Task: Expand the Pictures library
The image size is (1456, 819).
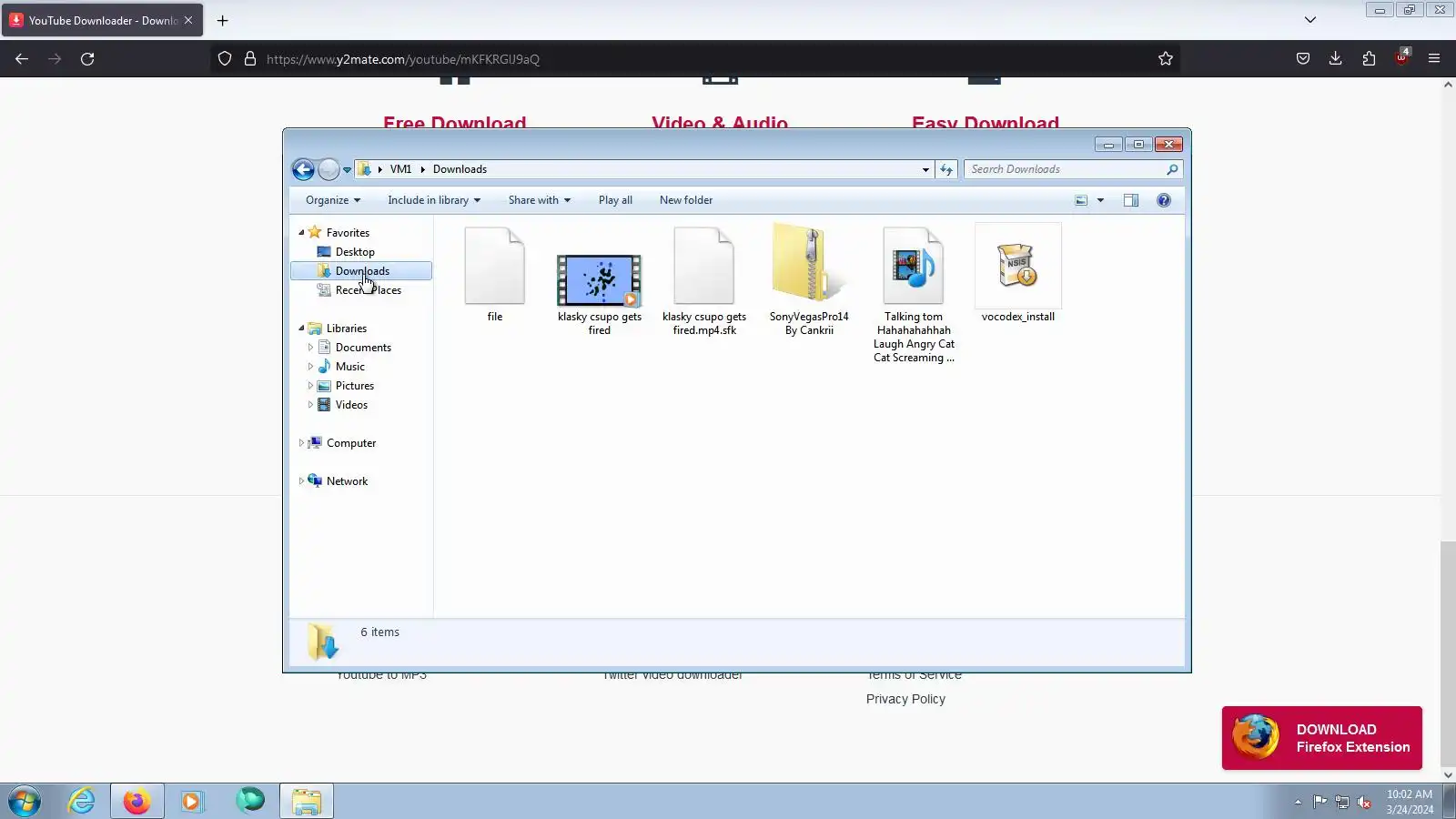Action: [x=310, y=386]
